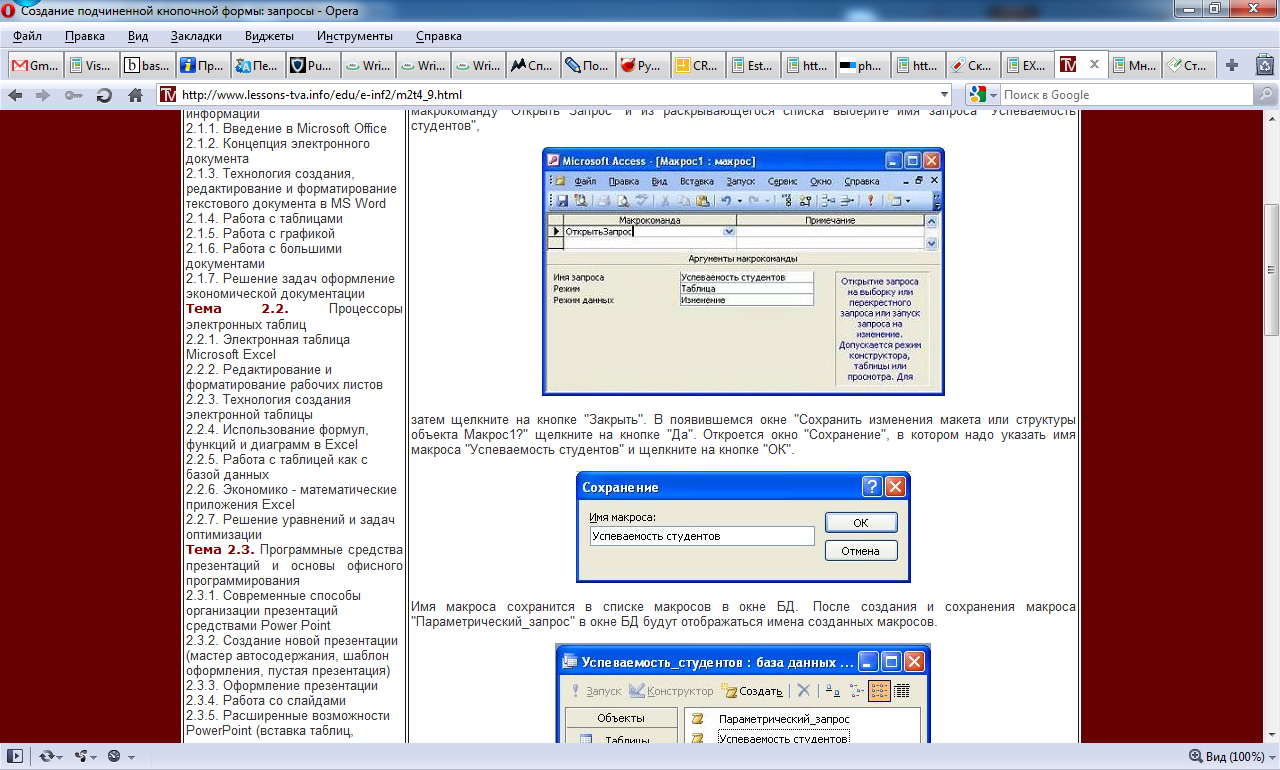Viewport: 1280px width, 770px height.
Task: Click Save icon in Microsoft Access macro toolbar
Action: pos(562,200)
